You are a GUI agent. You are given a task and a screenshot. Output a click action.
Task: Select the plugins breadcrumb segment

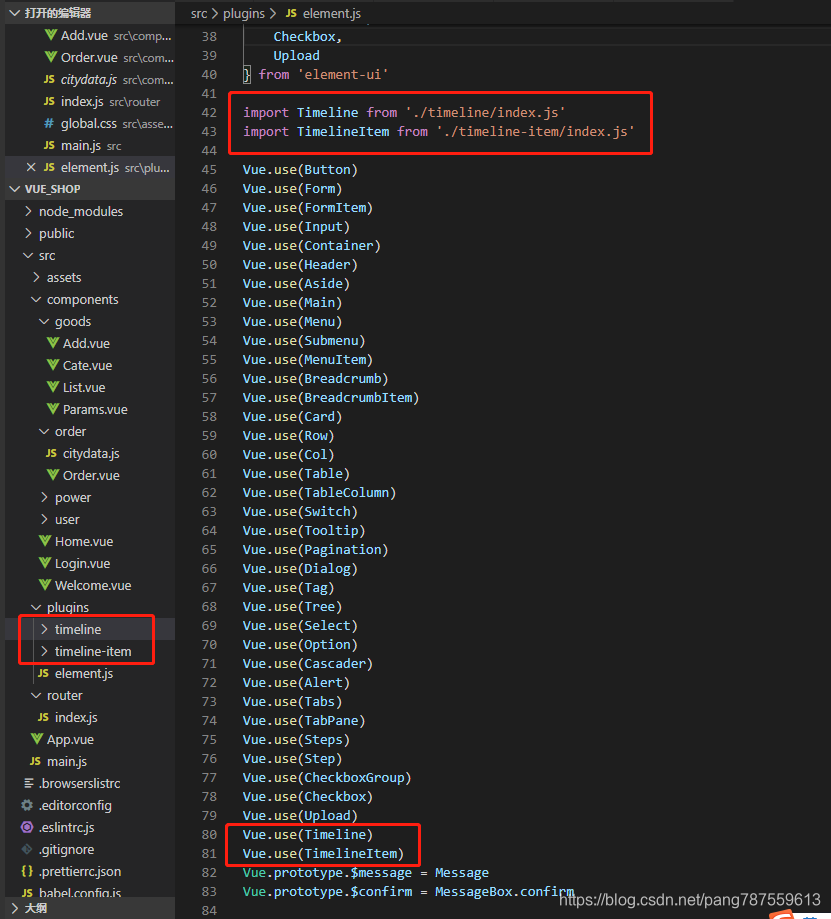pyautogui.click(x=244, y=13)
